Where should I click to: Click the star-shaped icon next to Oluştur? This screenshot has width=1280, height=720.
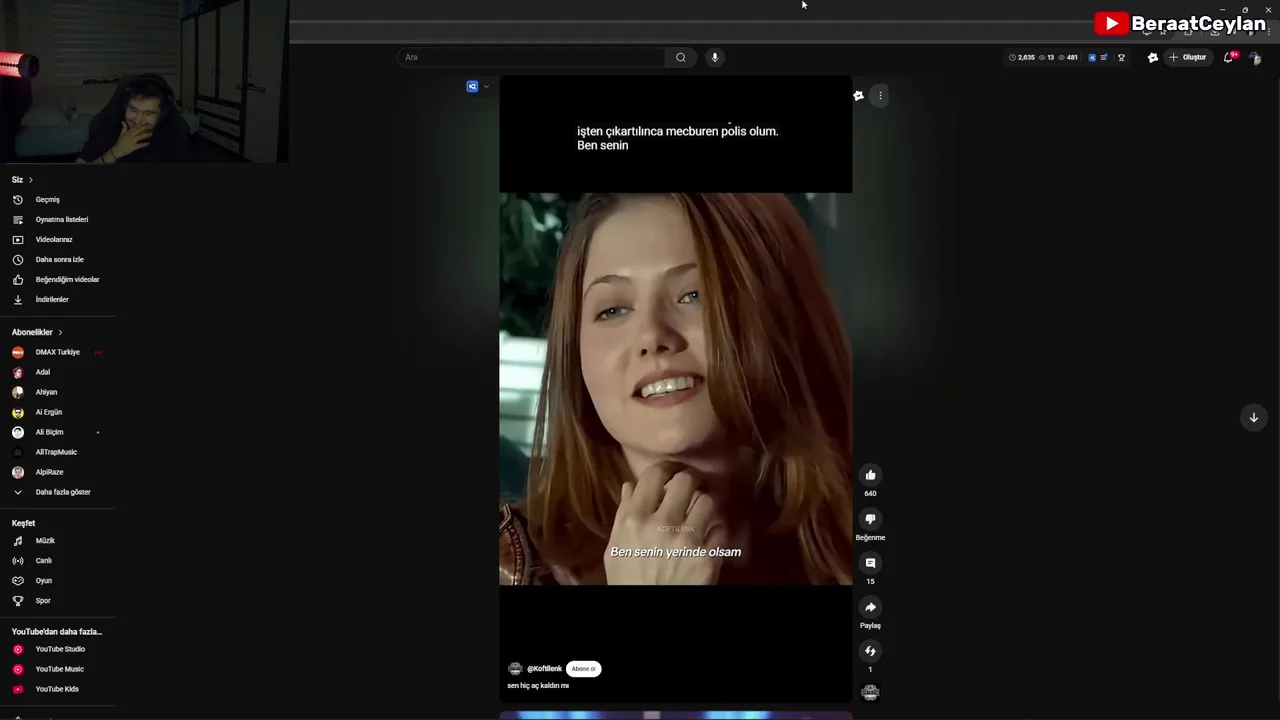[x=1152, y=57]
